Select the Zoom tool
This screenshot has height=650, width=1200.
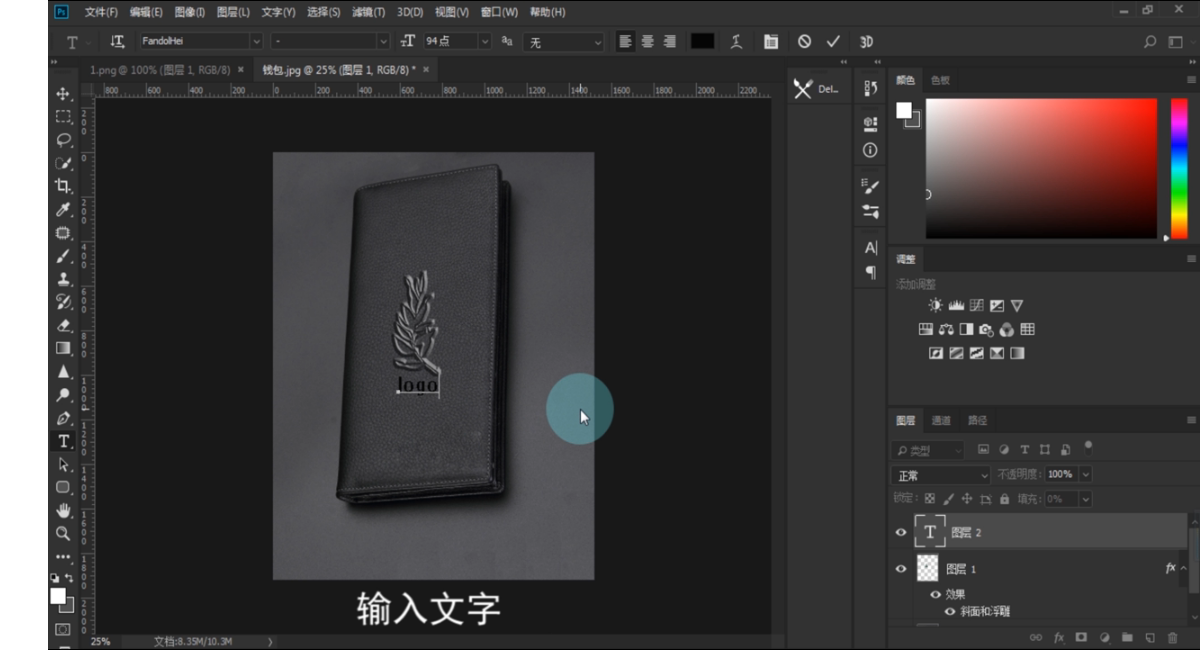coord(63,534)
